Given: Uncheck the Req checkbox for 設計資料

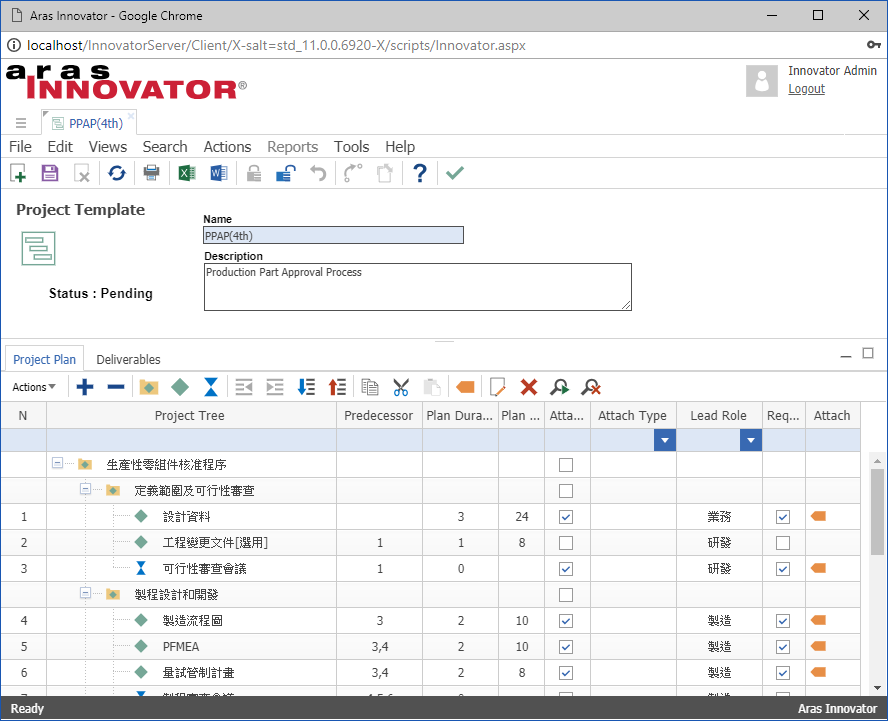Looking at the screenshot, I should pos(782,516).
